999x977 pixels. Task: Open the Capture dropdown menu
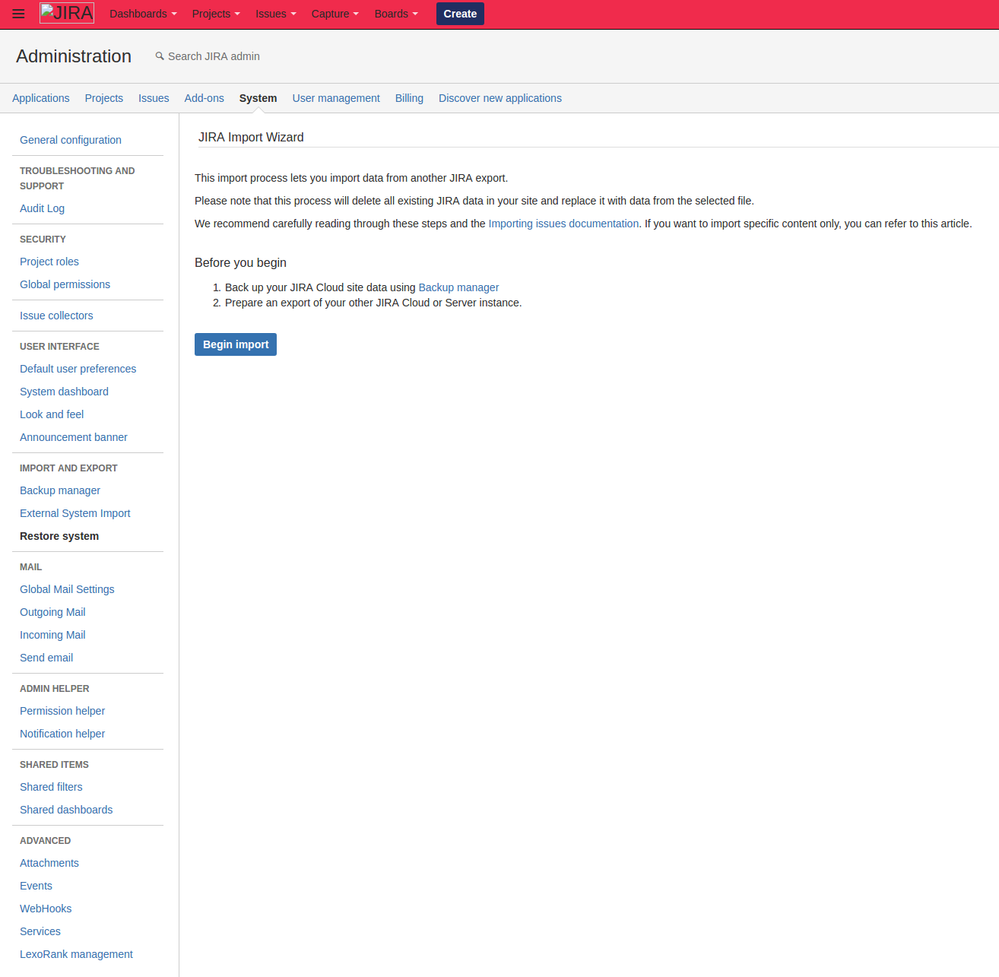tap(335, 13)
